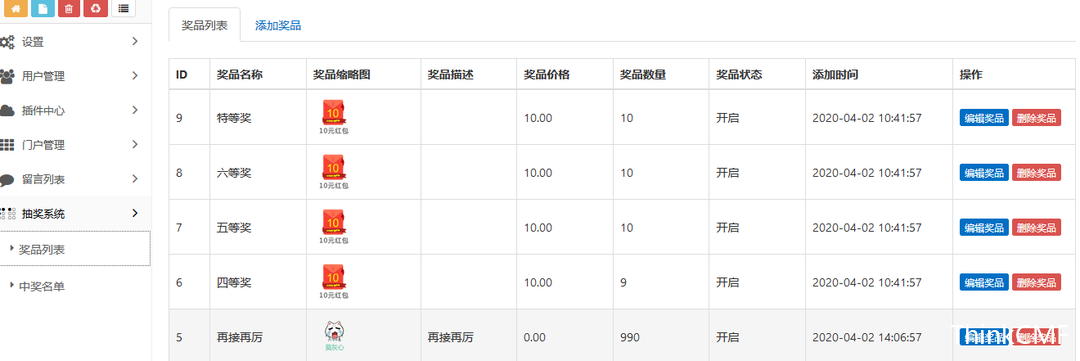Click the gears icon beside 设置
Image resolution: width=1080 pixels, height=361 pixels.
[7, 42]
